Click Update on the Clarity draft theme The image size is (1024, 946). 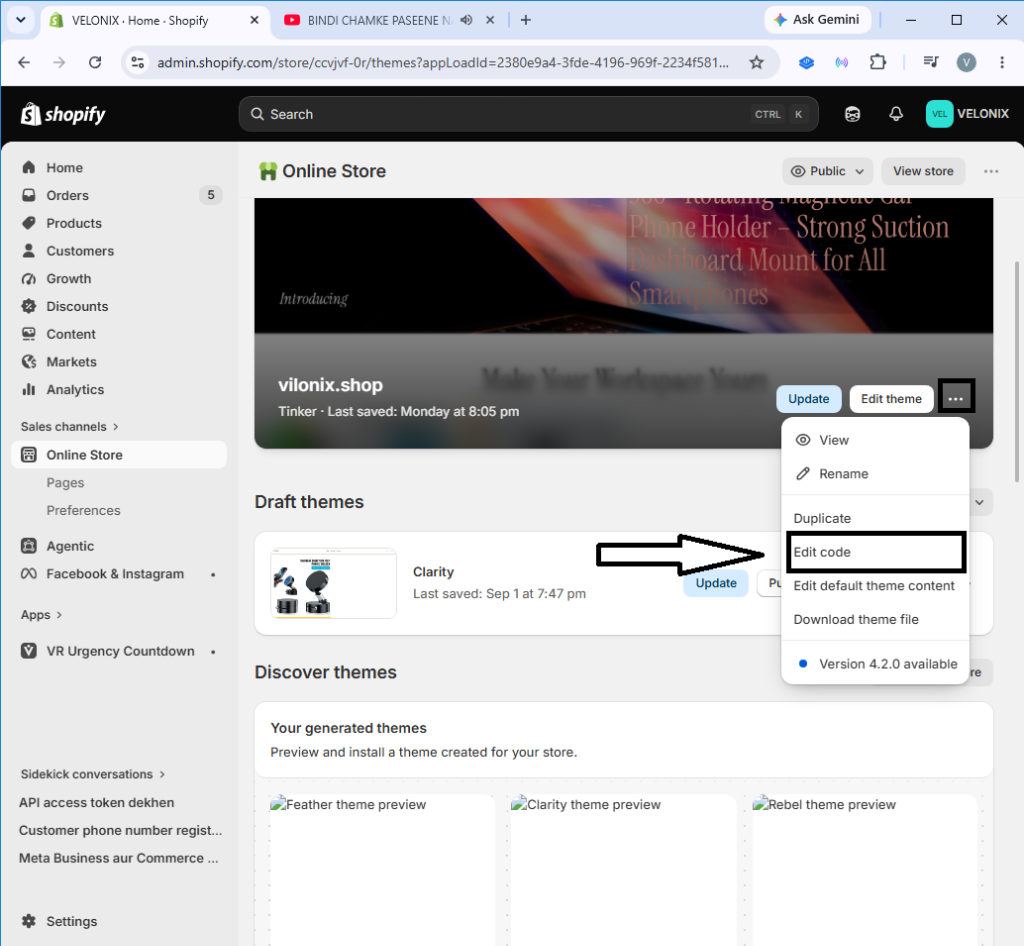coord(716,583)
